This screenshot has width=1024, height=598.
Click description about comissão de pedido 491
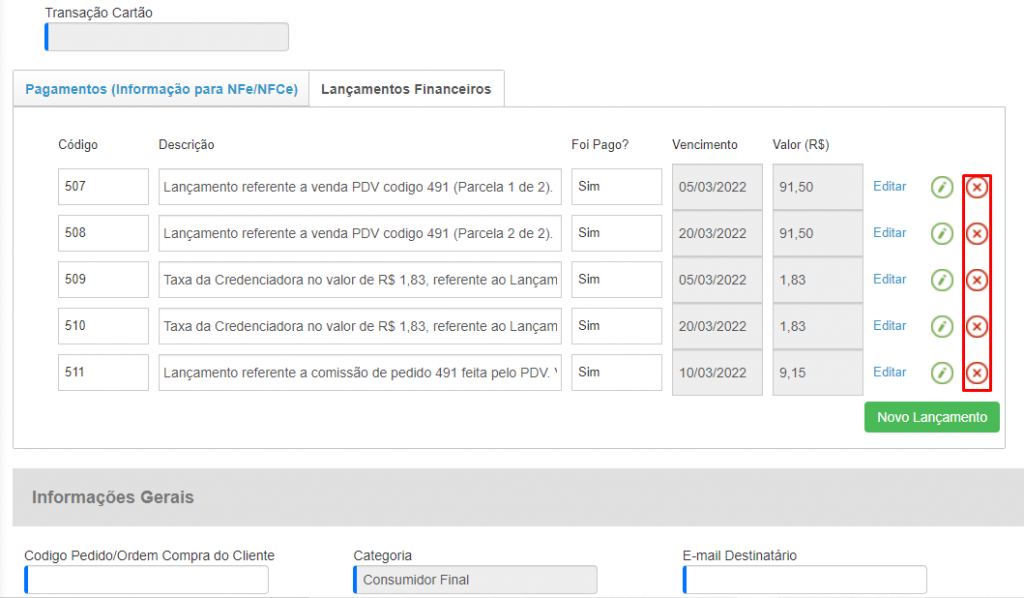tap(360, 372)
